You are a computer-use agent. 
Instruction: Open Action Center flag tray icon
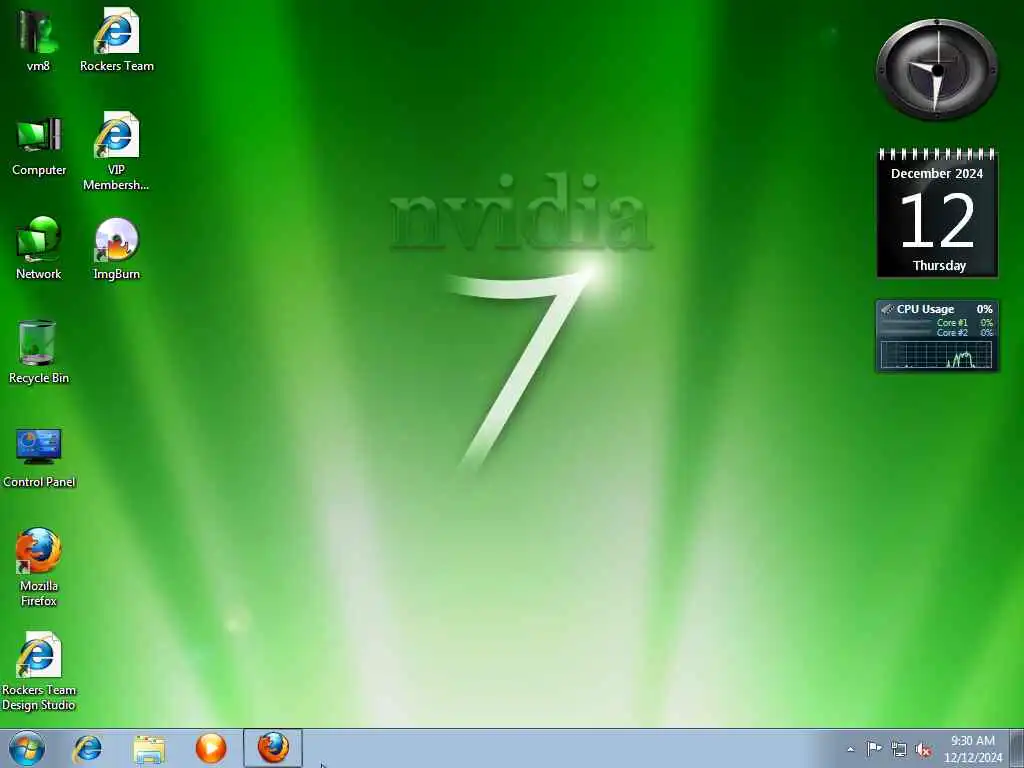coord(874,749)
